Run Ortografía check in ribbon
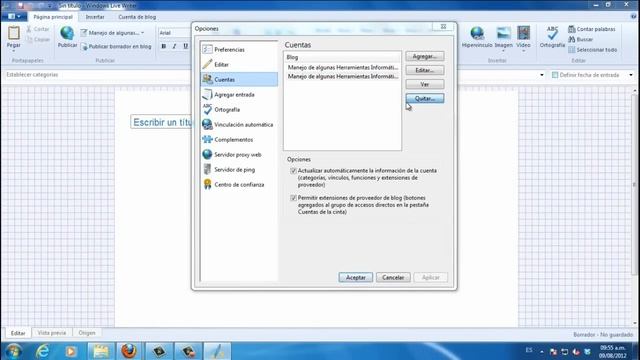The height and width of the screenshot is (360, 640). (x=552, y=37)
